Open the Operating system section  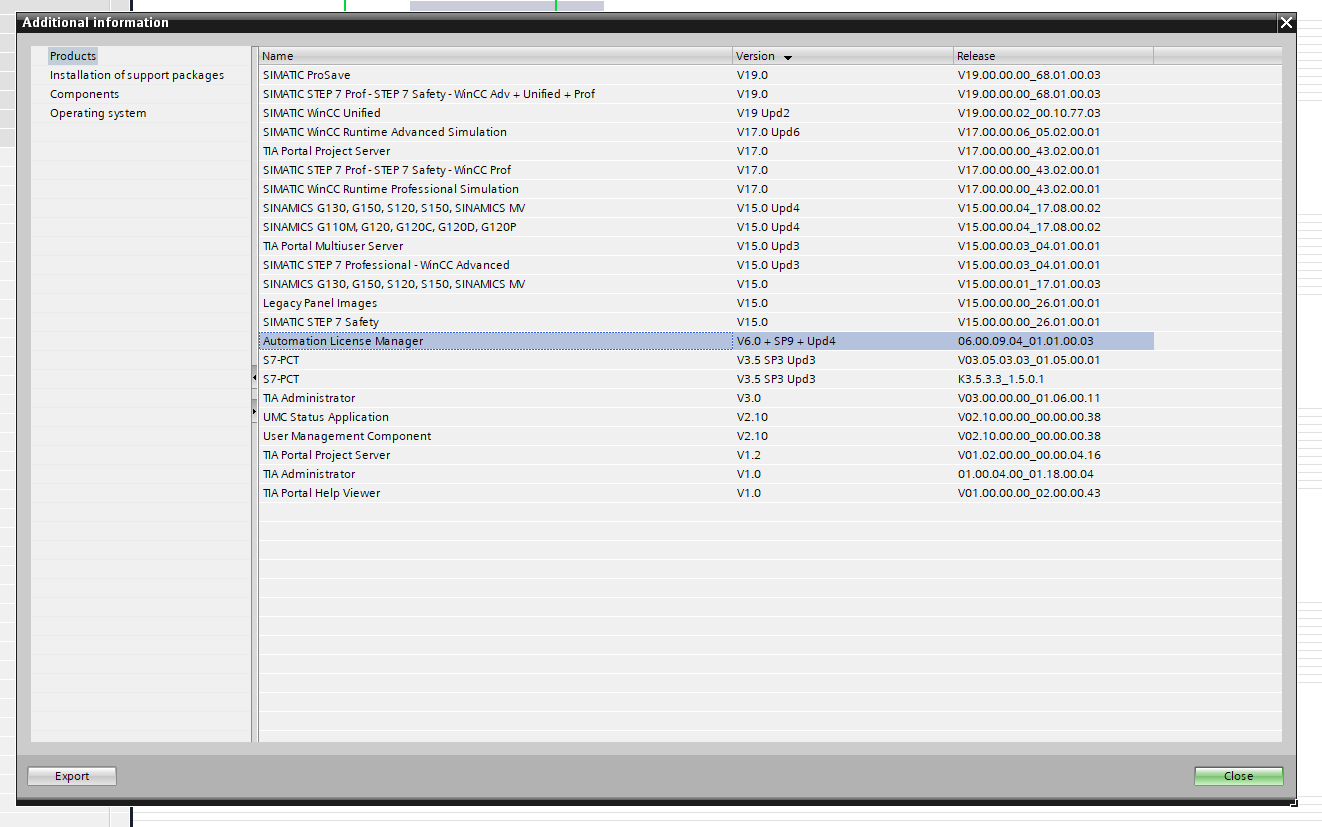tap(98, 113)
